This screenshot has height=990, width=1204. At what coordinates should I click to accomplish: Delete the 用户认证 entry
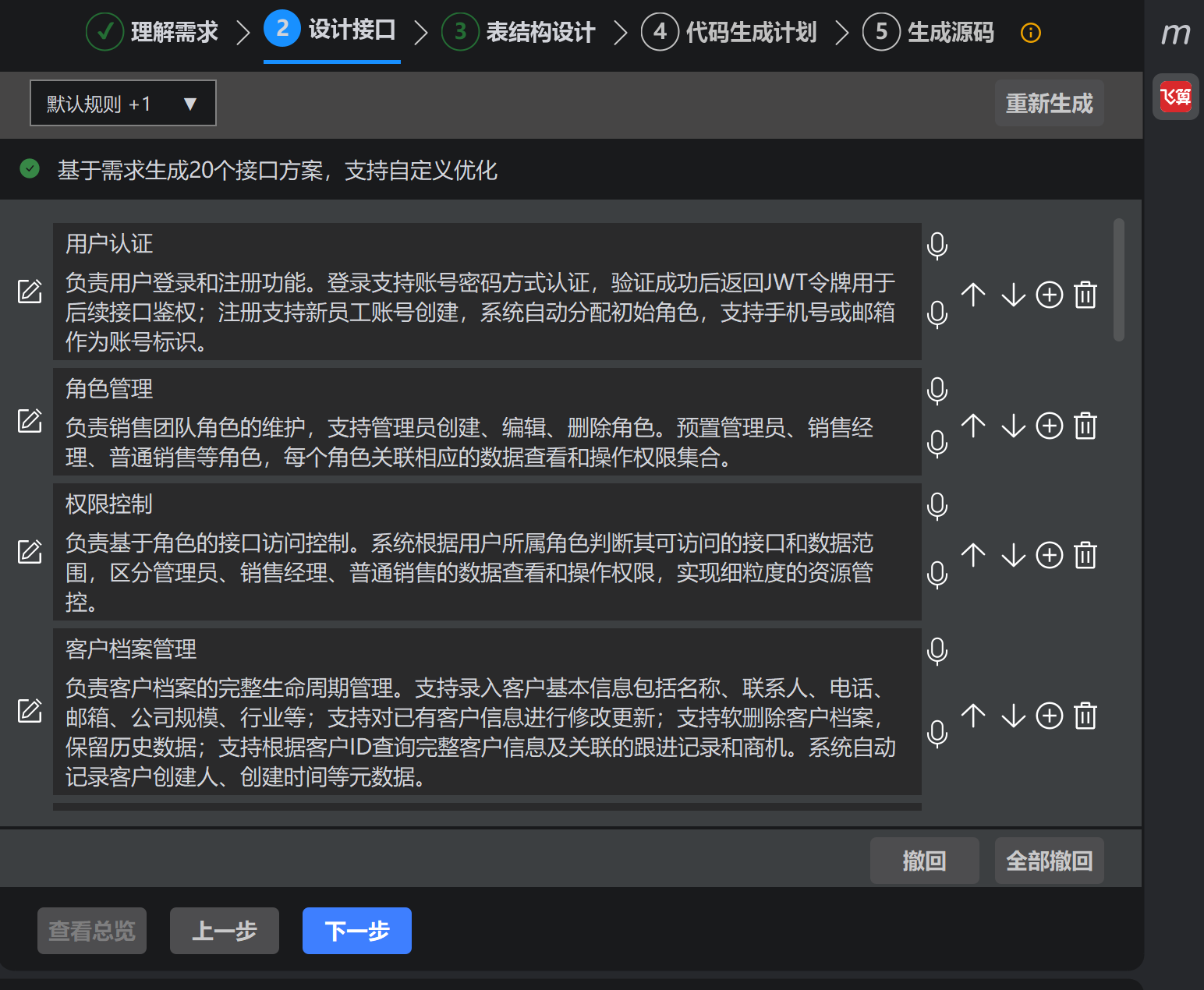[1085, 295]
